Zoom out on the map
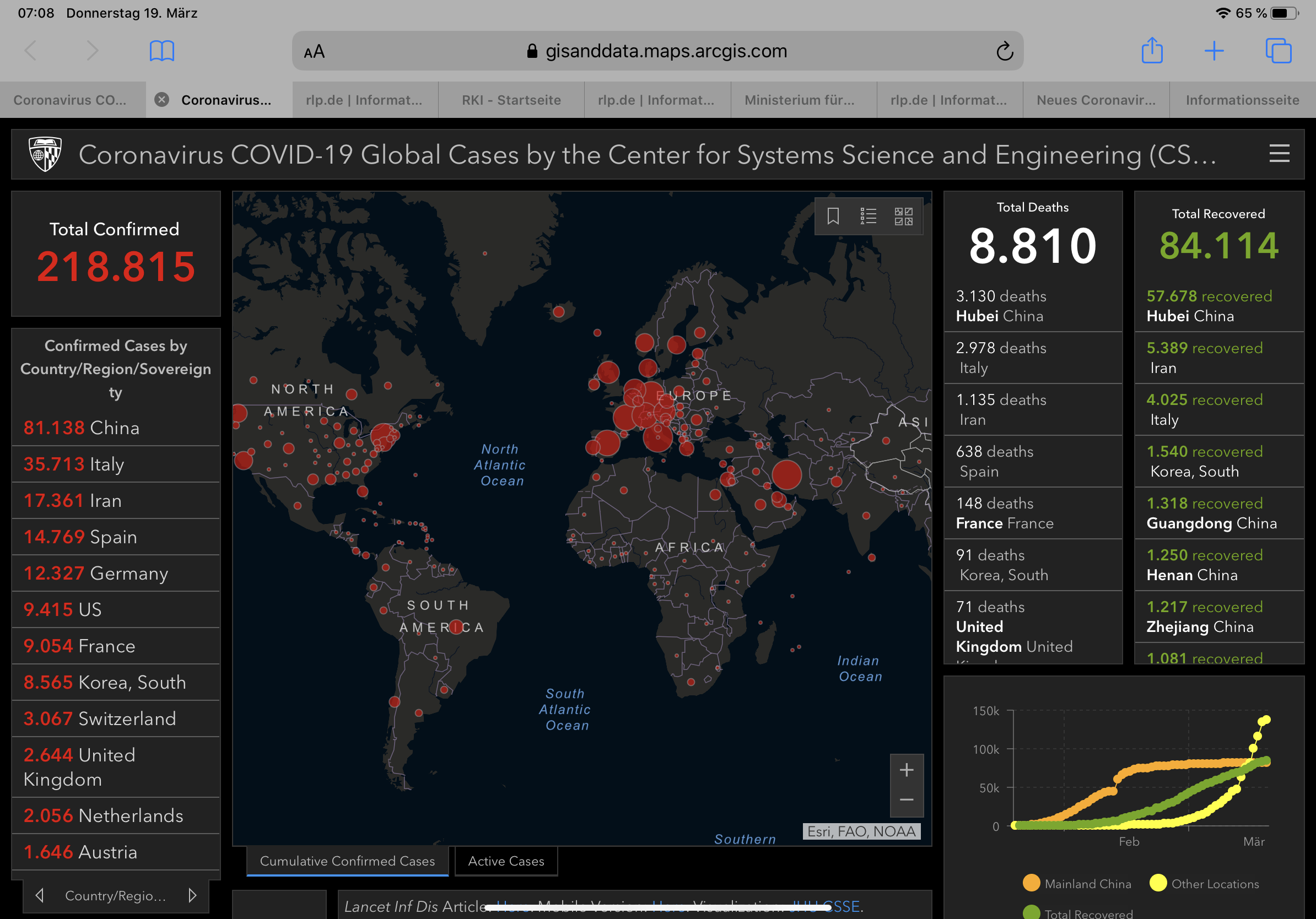This screenshot has width=1316, height=919. click(x=906, y=800)
